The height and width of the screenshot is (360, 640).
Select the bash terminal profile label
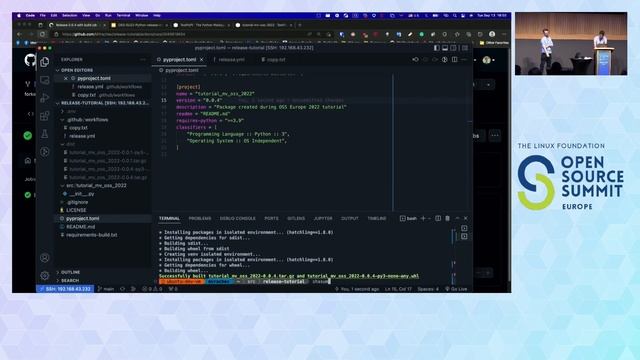(x=408, y=218)
